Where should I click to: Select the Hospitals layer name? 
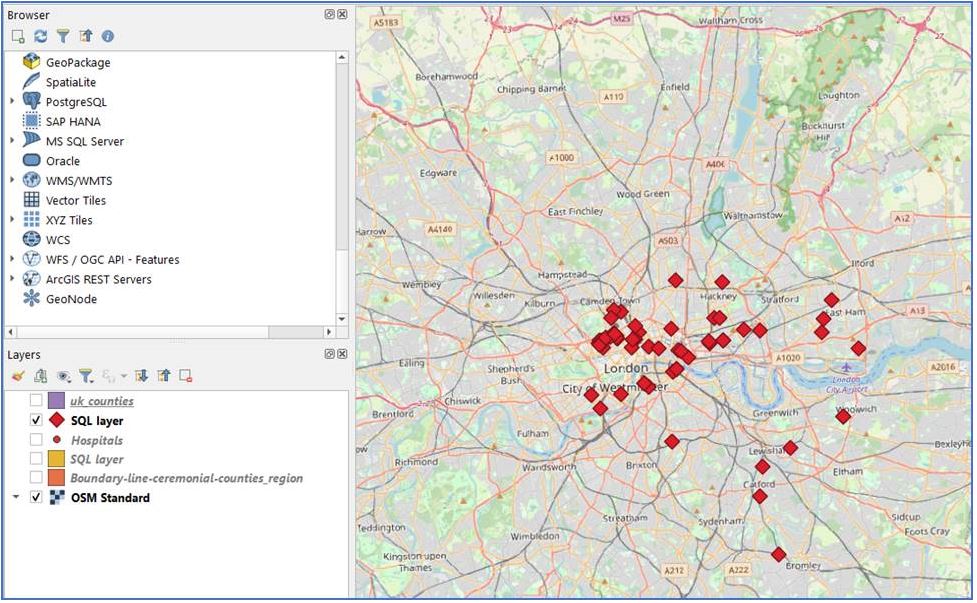tap(97, 440)
